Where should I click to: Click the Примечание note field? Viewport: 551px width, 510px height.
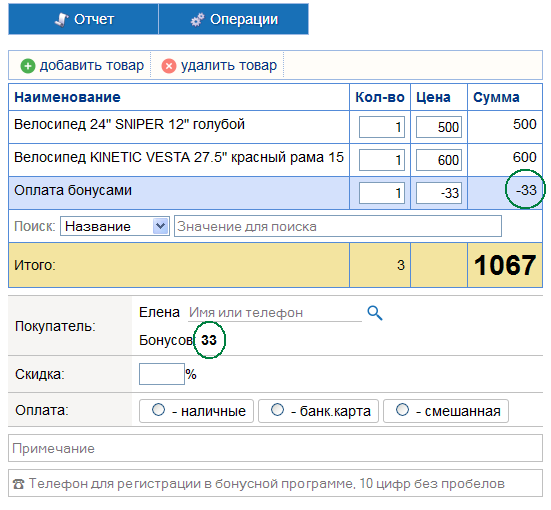coord(276,448)
